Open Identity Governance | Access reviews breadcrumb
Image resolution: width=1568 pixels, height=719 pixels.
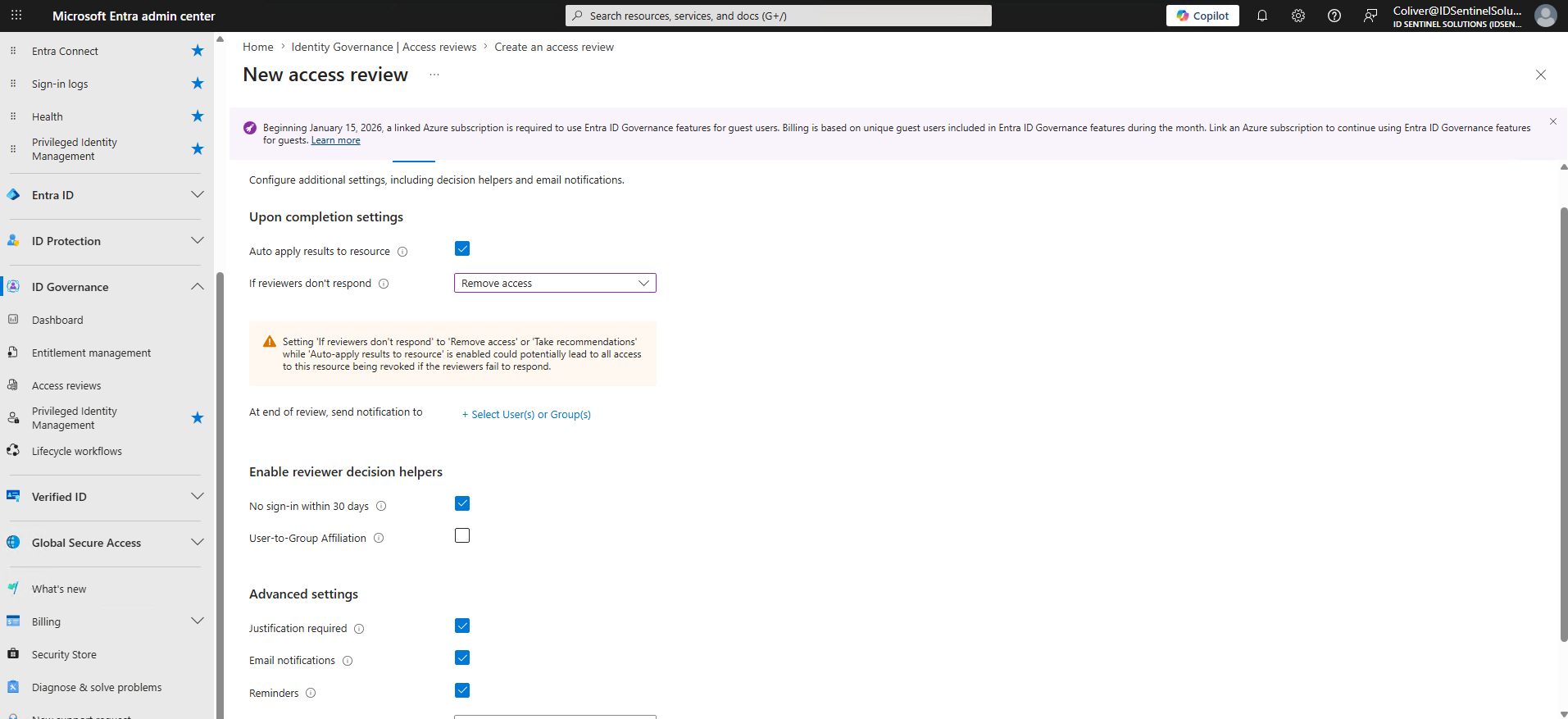tap(384, 47)
